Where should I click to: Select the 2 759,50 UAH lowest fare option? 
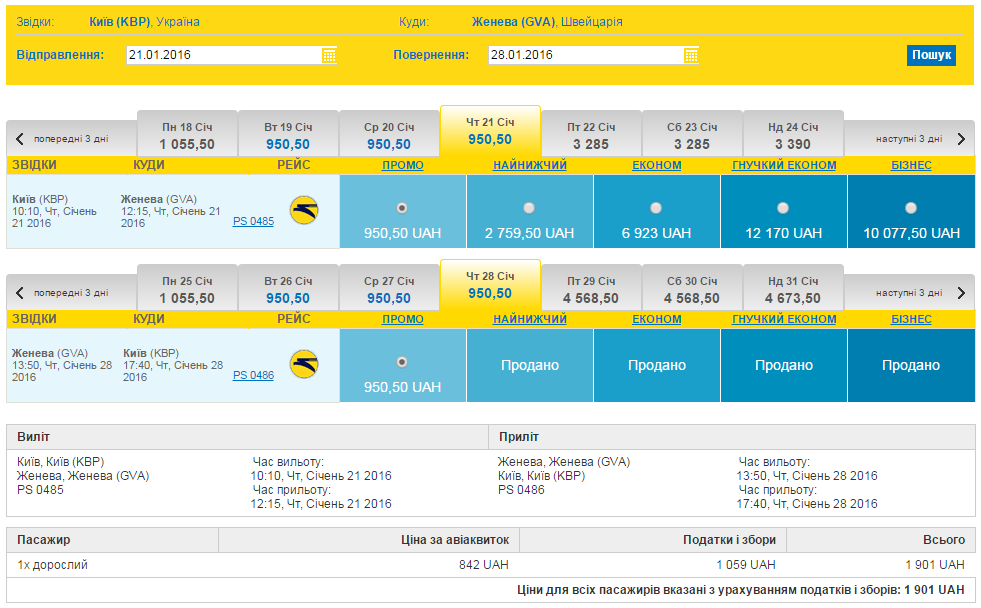[529, 208]
